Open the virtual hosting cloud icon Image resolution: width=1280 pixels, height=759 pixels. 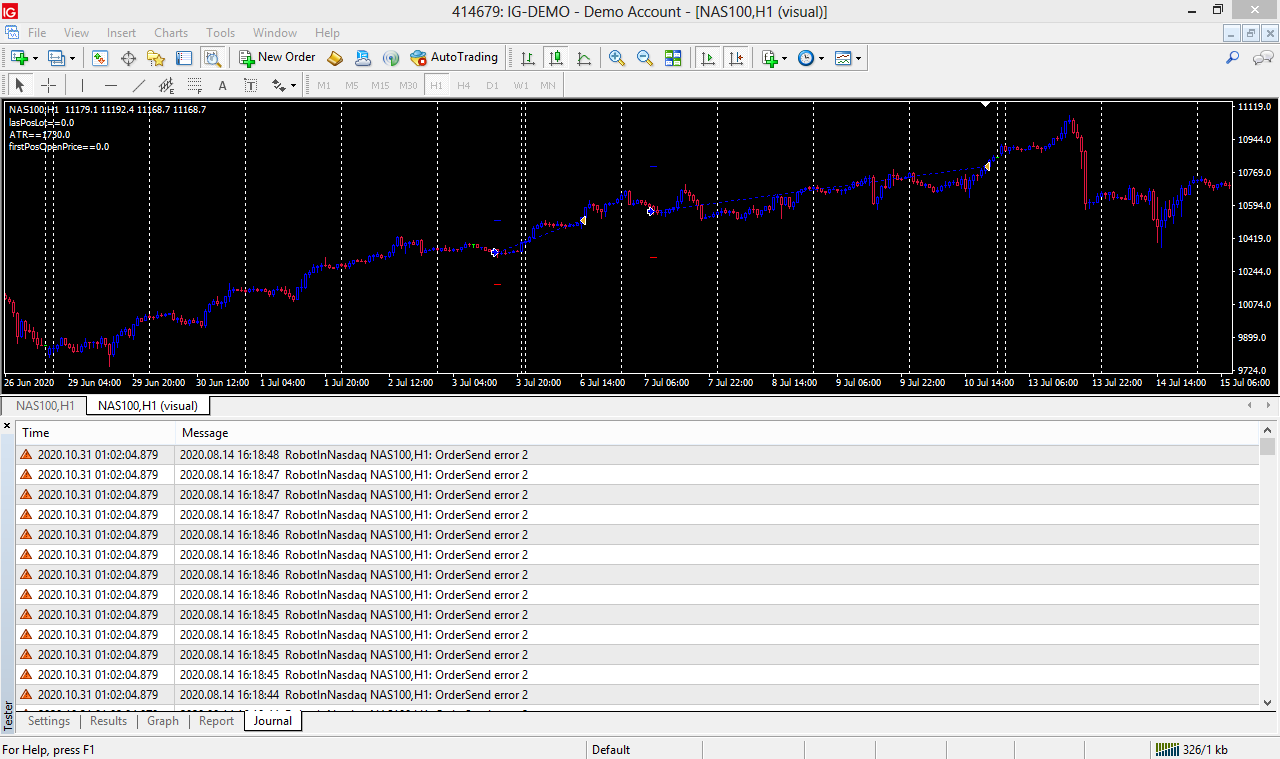[x=363, y=58]
